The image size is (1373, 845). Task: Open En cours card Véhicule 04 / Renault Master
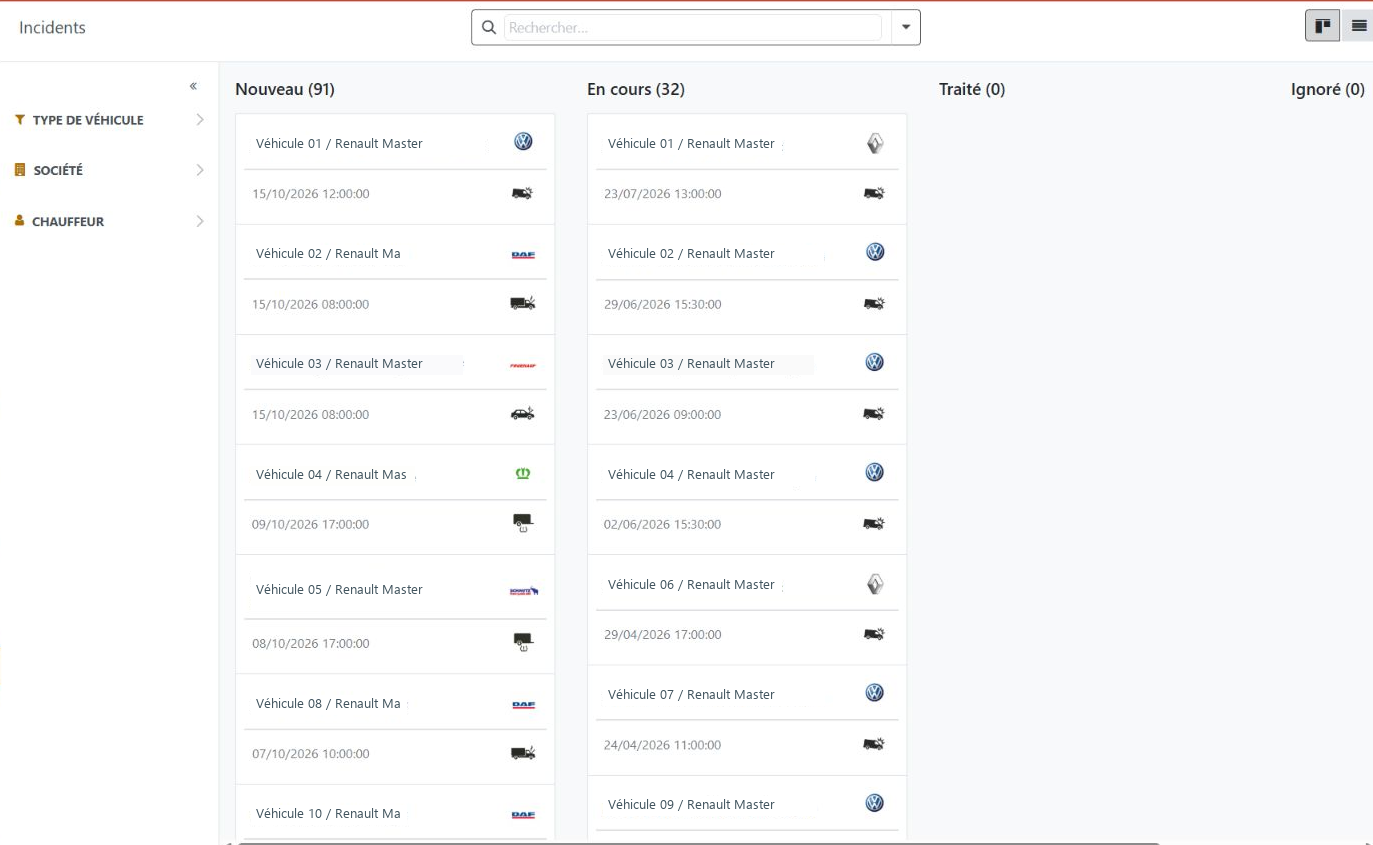[747, 500]
